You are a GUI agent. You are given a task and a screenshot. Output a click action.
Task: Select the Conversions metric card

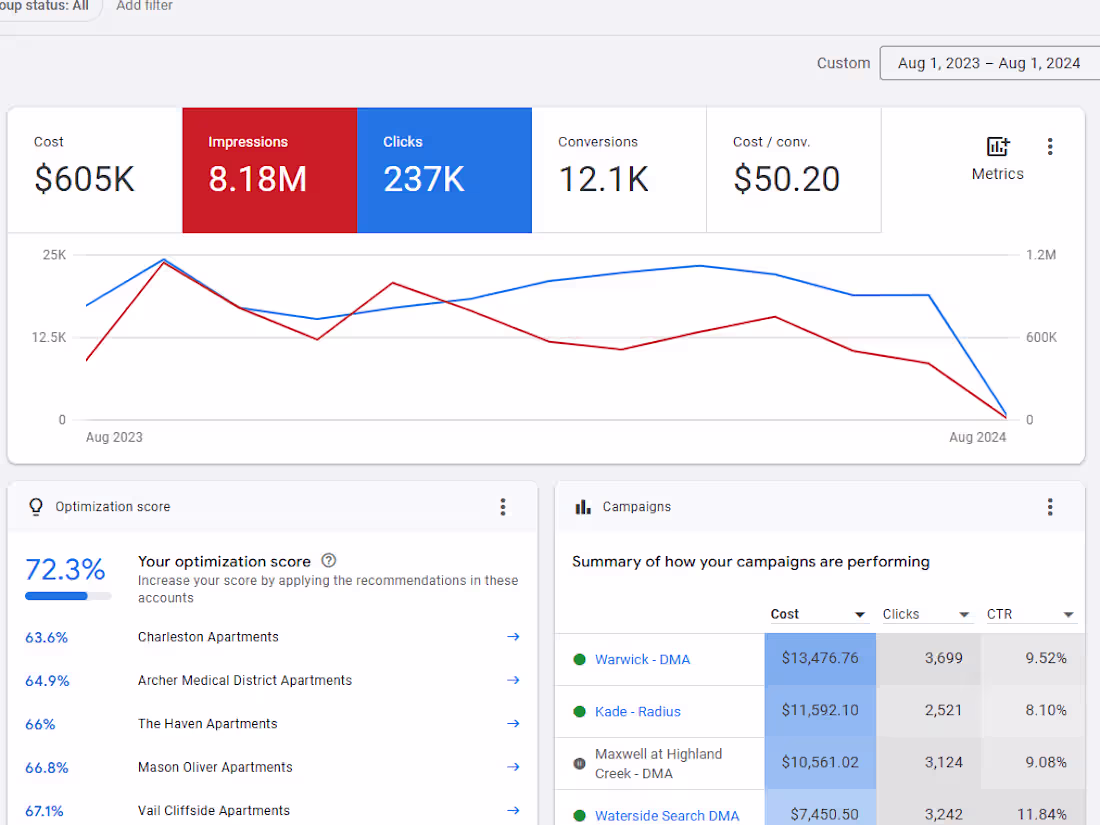(x=618, y=170)
